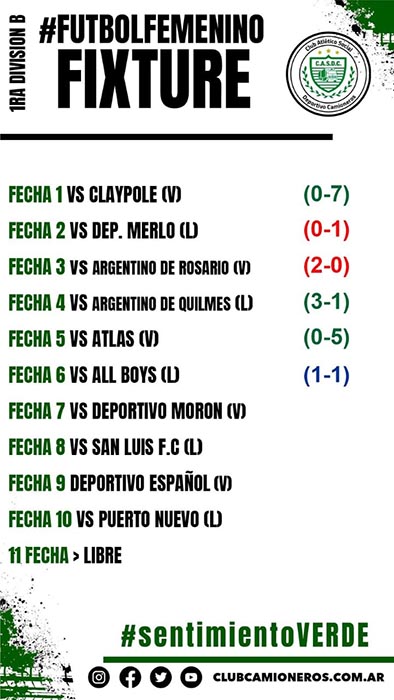Click the Facebook icon
Viewport: 394px width, 700px height.
coord(130,677)
